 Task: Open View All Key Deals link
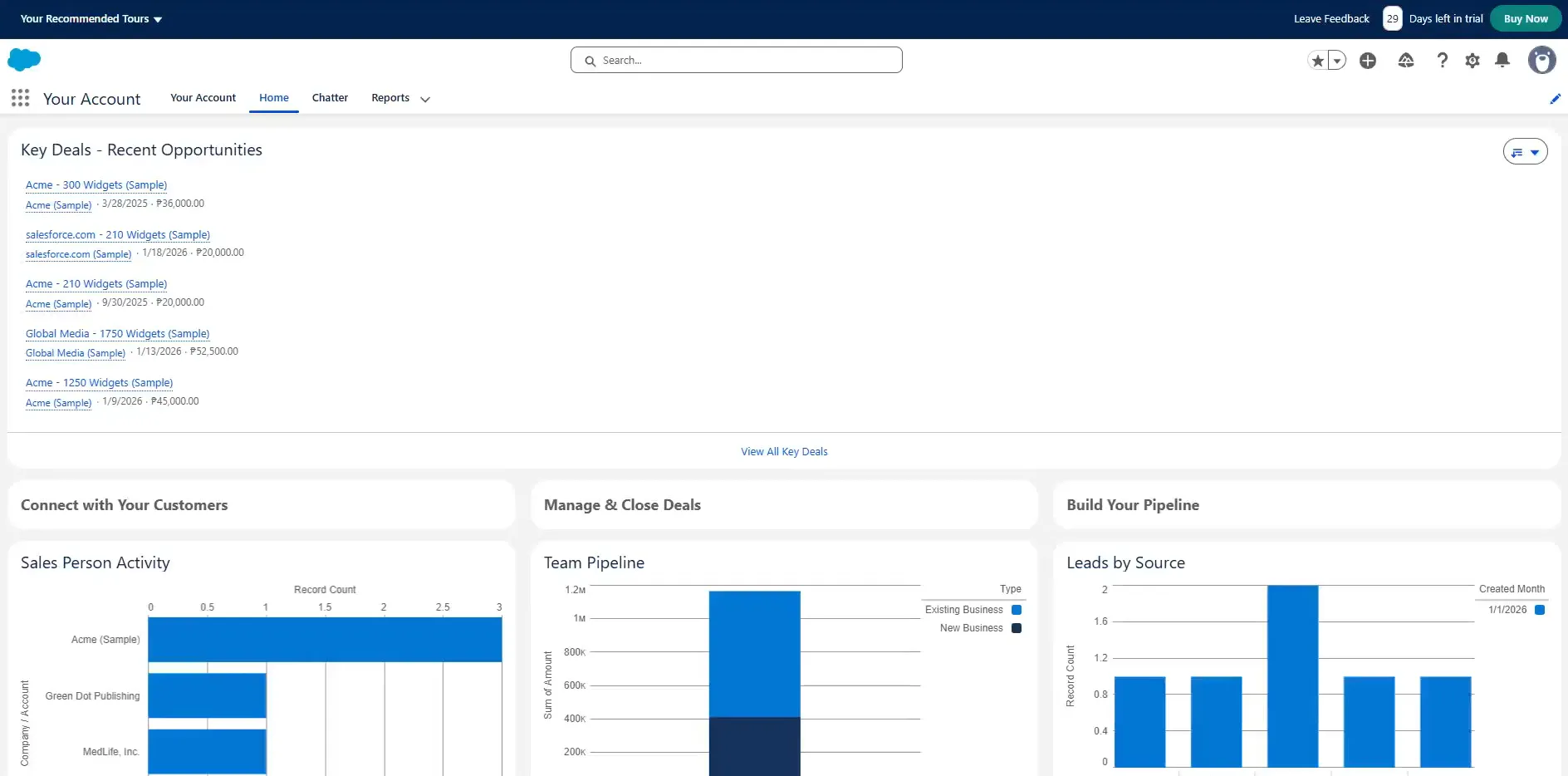click(784, 452)
